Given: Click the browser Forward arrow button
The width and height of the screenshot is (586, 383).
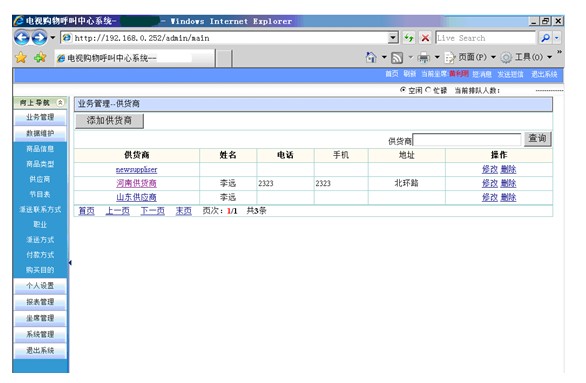Looking at the screenshot, I should click(39, 38).
